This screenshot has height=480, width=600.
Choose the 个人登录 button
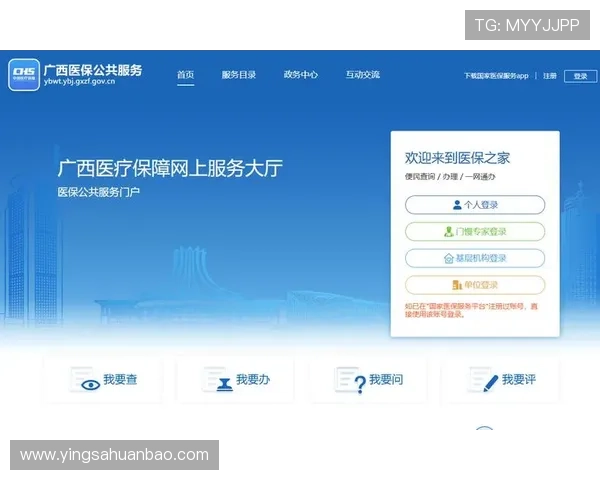475,205
